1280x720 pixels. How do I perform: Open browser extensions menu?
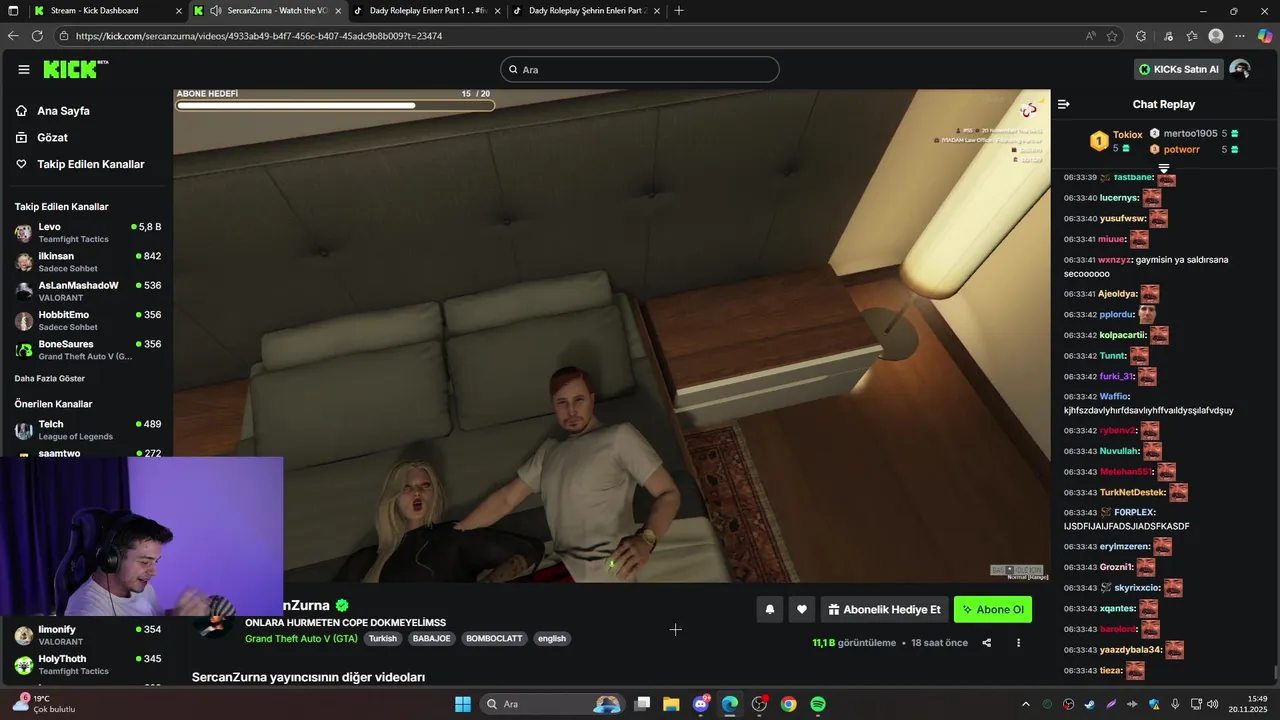pyautogui.click(x=1141, y=36)
